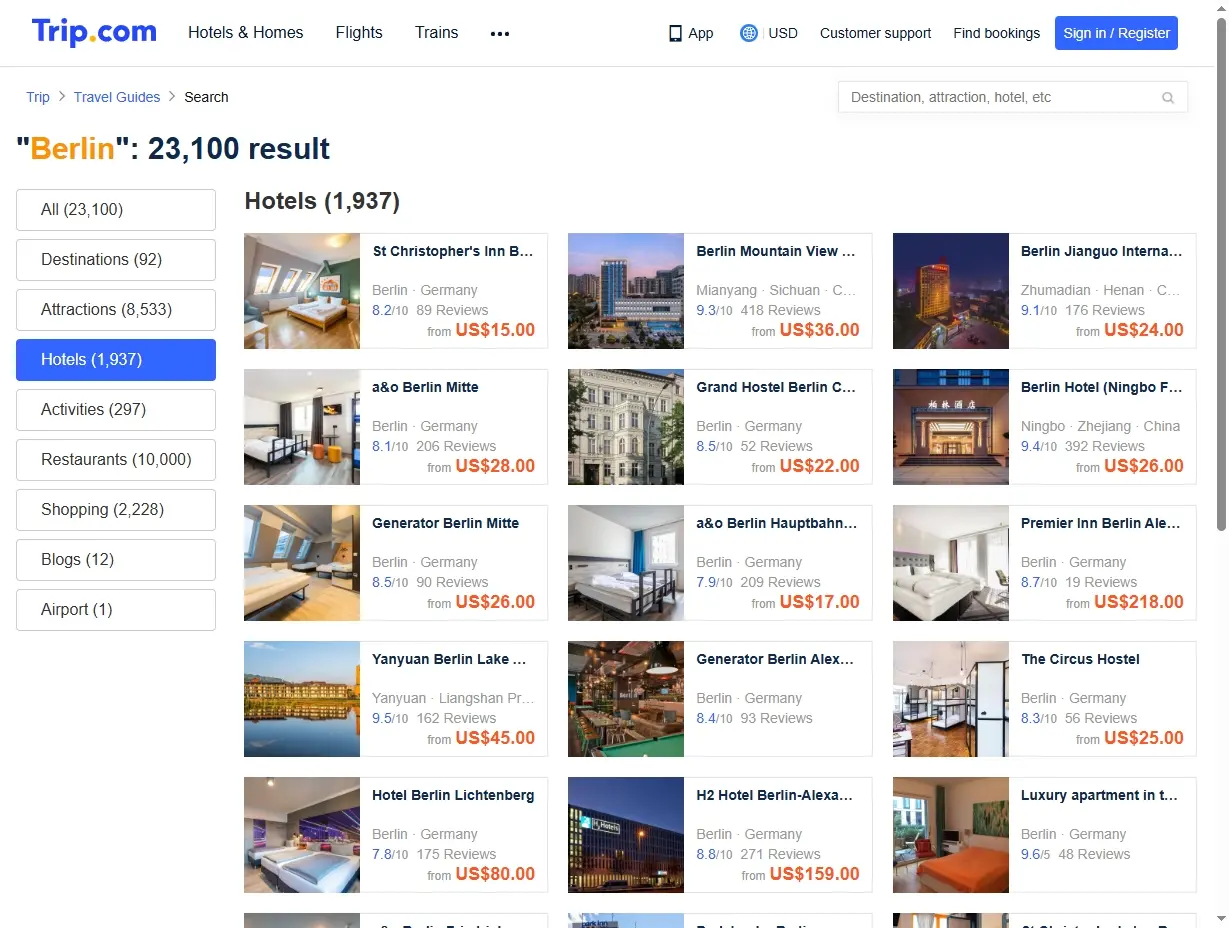Click Premier Inn US$218.00 price
This screenshot has height=928, width=1229.
[x=1139, y=602]
